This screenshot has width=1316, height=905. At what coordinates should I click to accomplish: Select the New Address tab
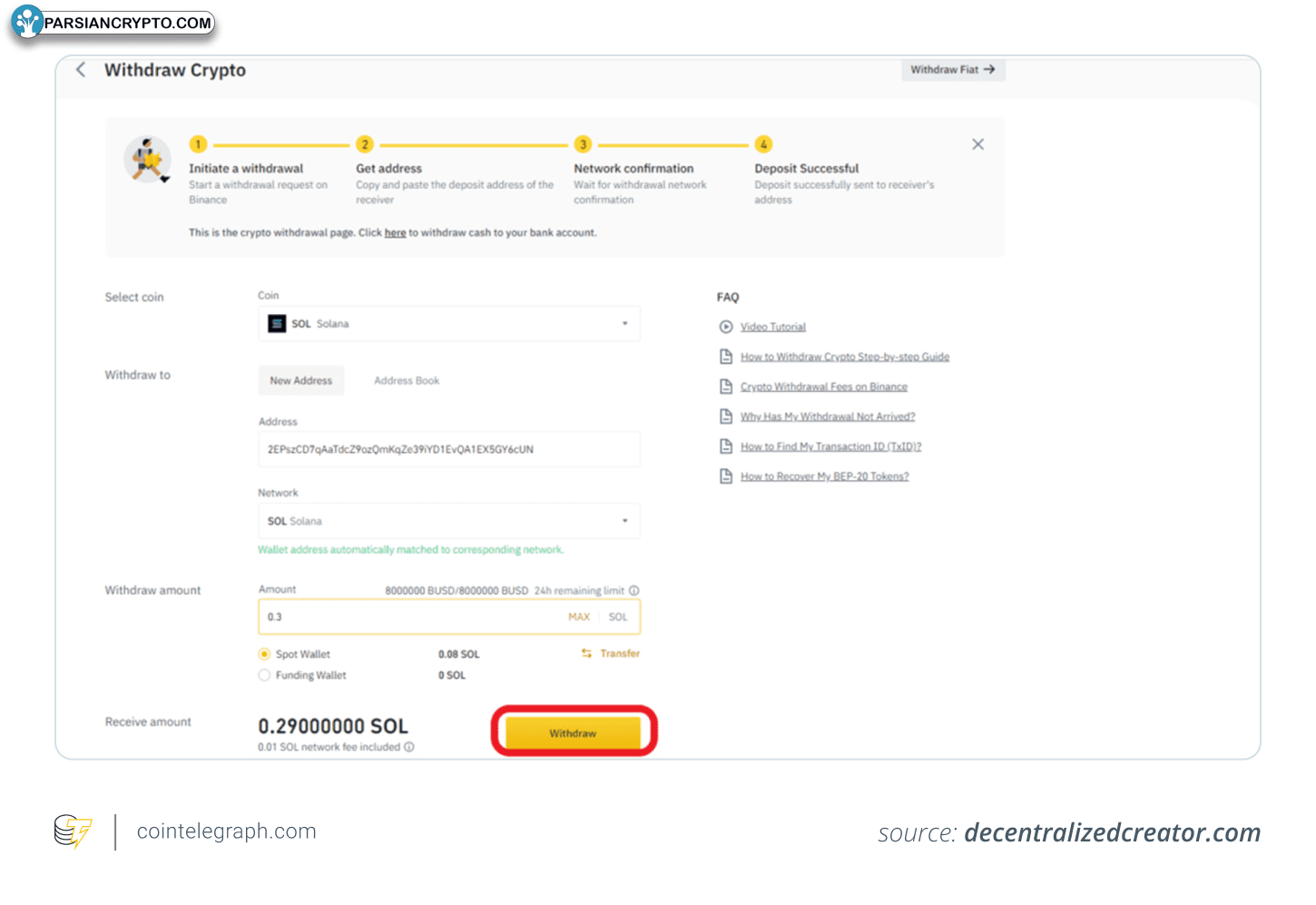pos(301,381)
